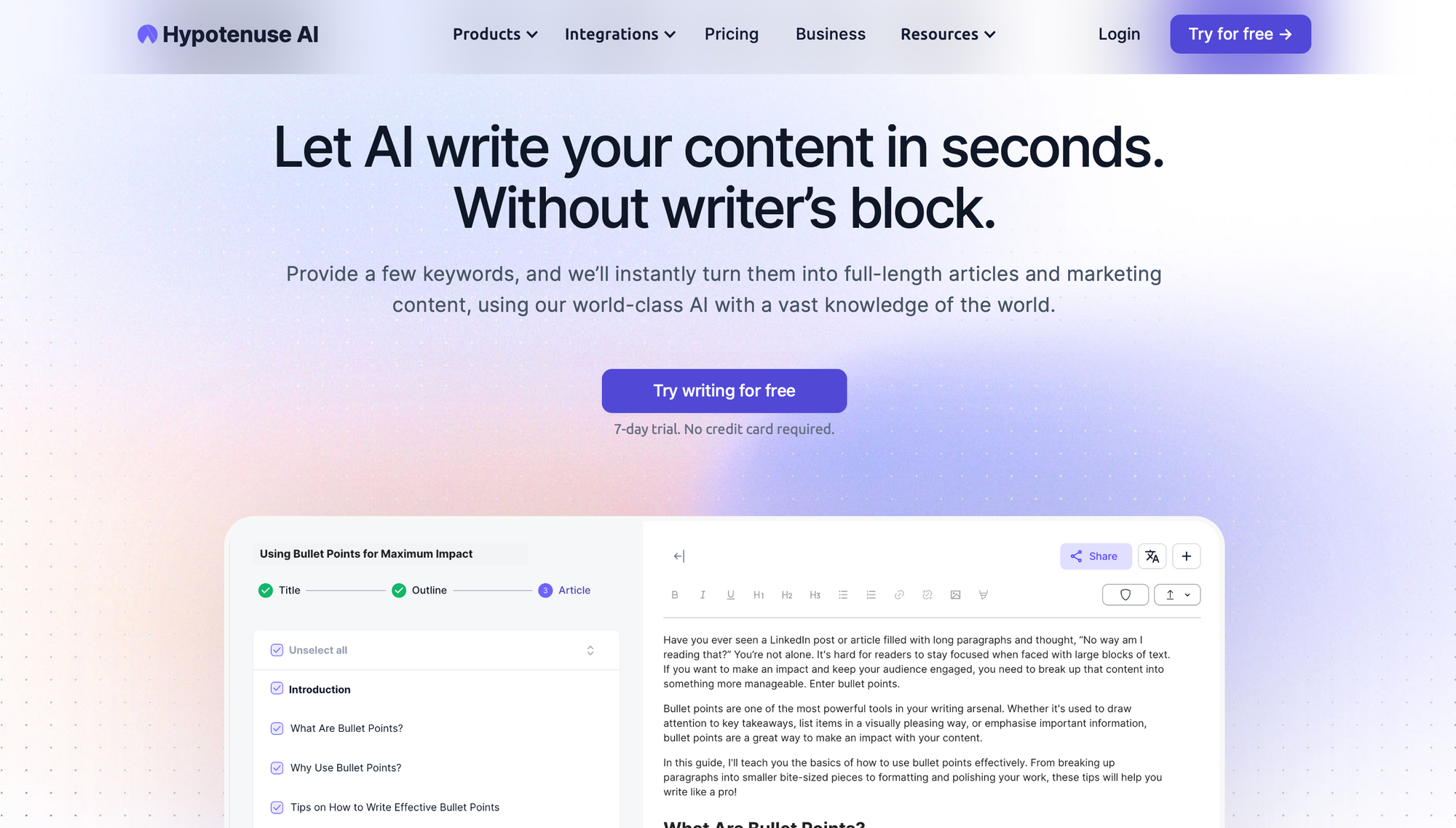Click the Login button
Viewport: 1456px width, 828px height.
coord(1119,34)
